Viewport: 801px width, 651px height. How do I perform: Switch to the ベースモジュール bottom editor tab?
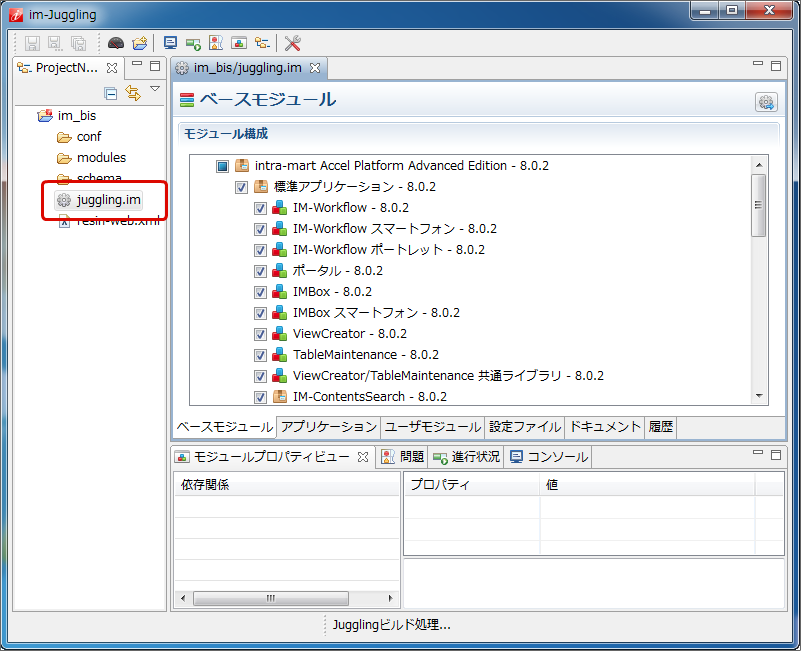coord(224,427)
